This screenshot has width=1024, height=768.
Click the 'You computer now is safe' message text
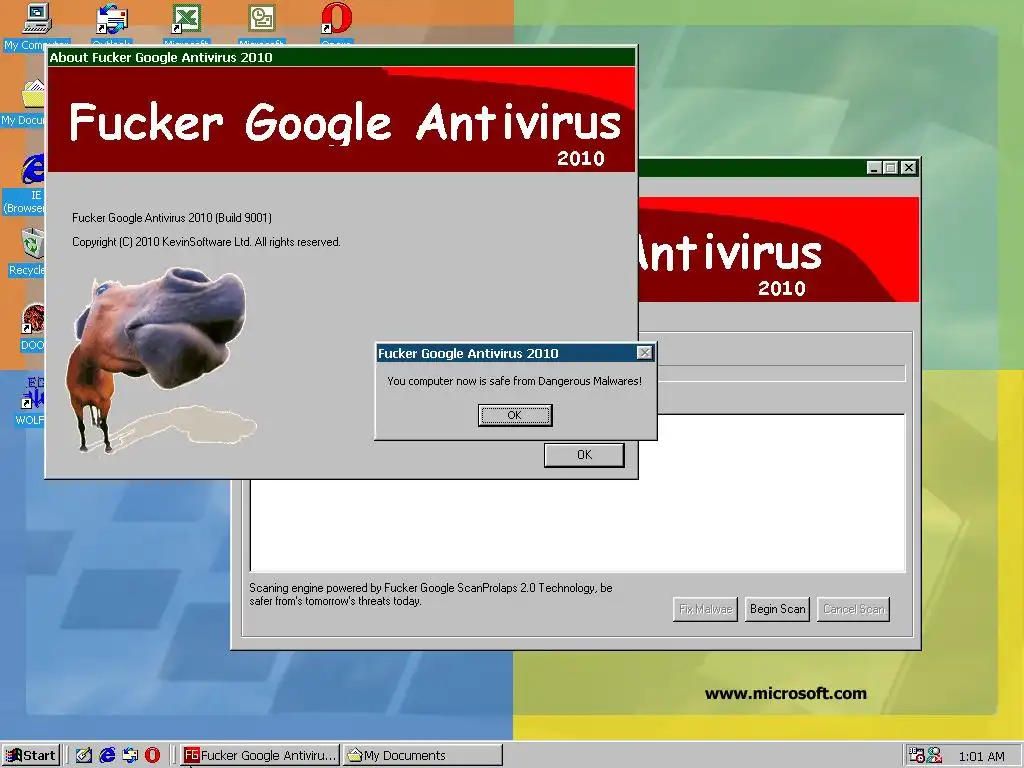(x=515, y=381)
